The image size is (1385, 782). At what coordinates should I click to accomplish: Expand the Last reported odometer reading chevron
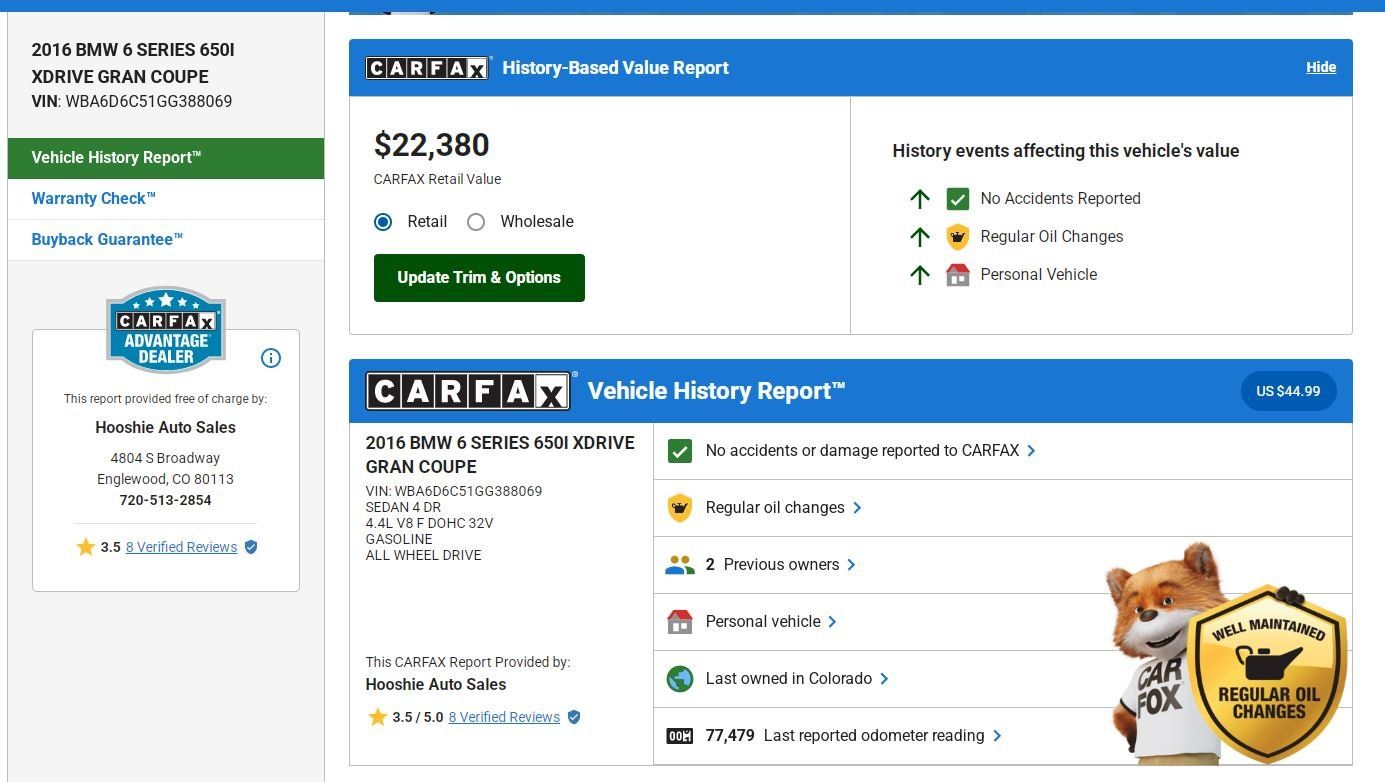[x=997, y=736]
